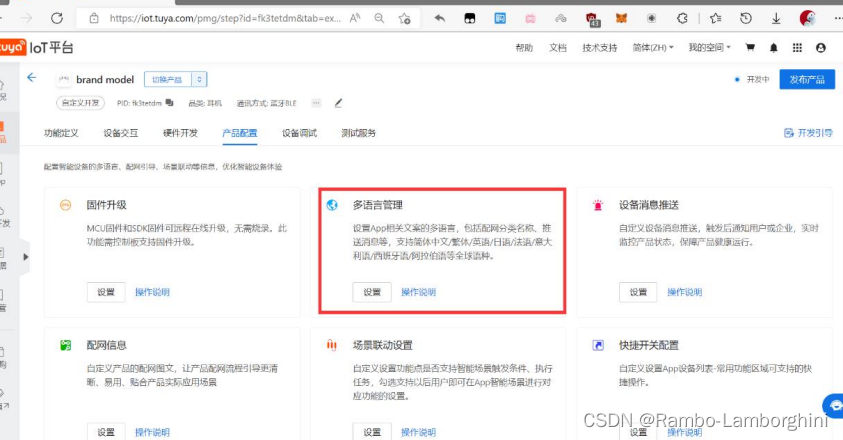Click the 场景联动设置 orange icon

pyautogui.click(x=332, y=345)
